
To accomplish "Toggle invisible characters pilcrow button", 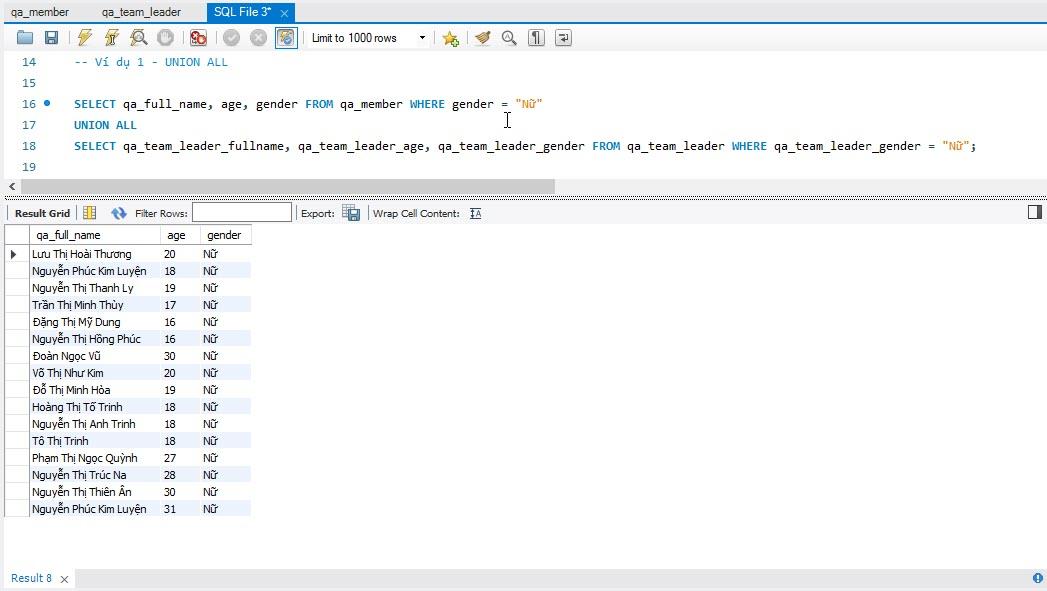I will click(x=536, y=38).
